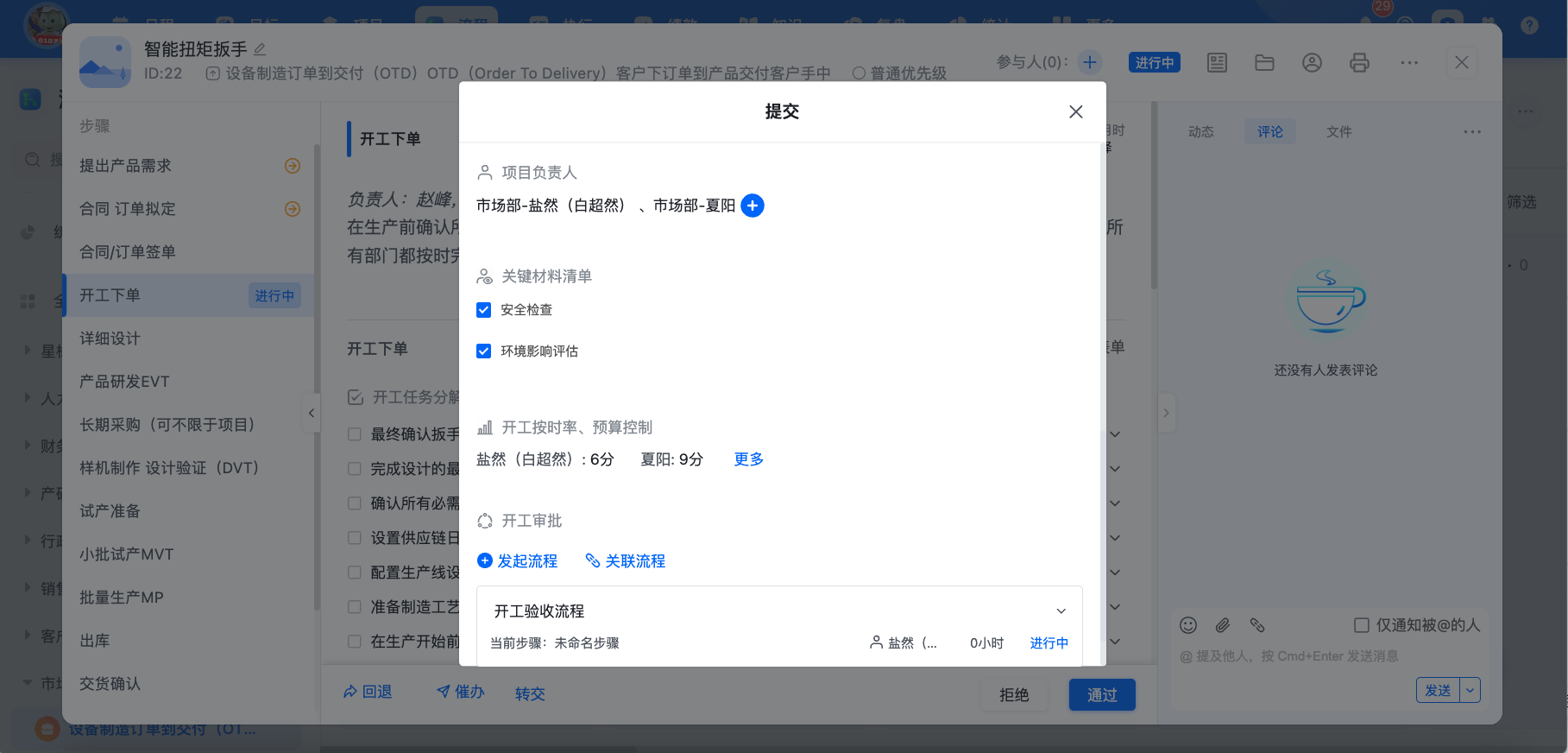Image resolution: width=1568 pixels, height=753 pixels.
Task: Check the 确认所有必需 task checkbox
Action: tap(355, 503)
